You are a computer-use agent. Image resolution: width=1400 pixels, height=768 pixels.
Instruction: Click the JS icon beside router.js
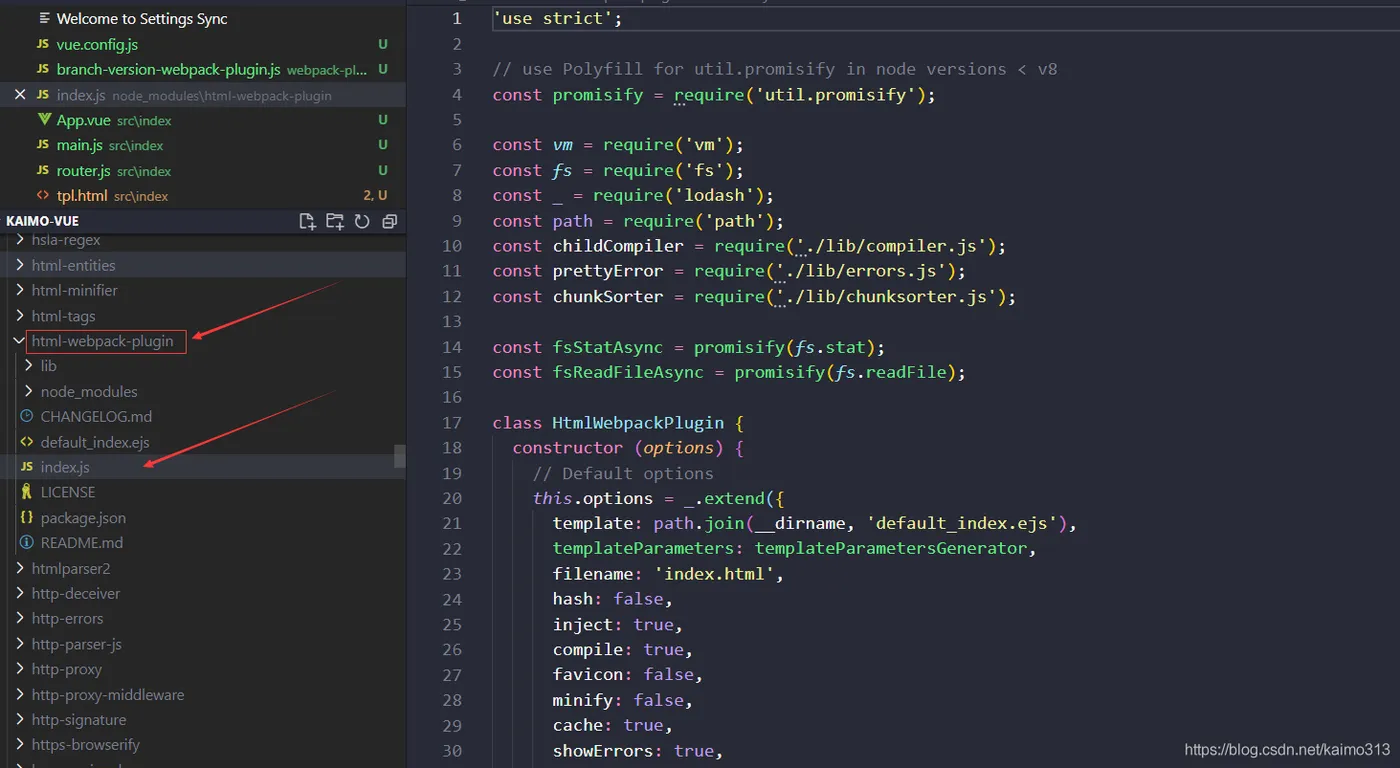42,170
